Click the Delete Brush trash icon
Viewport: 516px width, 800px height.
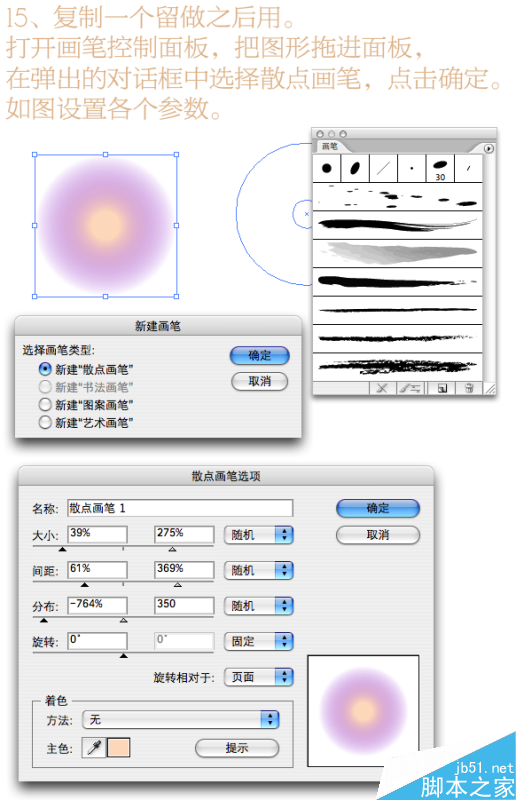coord(469,389)
